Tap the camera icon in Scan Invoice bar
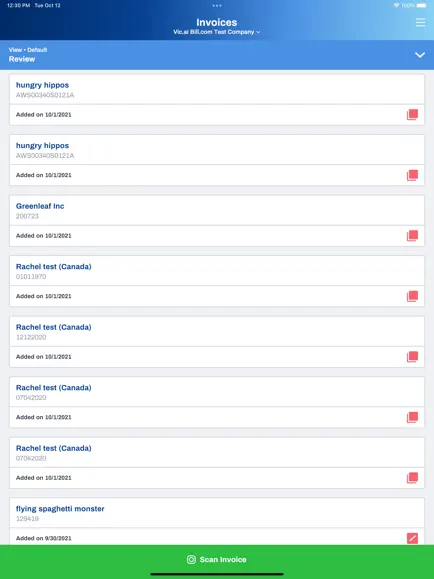 click(x=191, y=559)
